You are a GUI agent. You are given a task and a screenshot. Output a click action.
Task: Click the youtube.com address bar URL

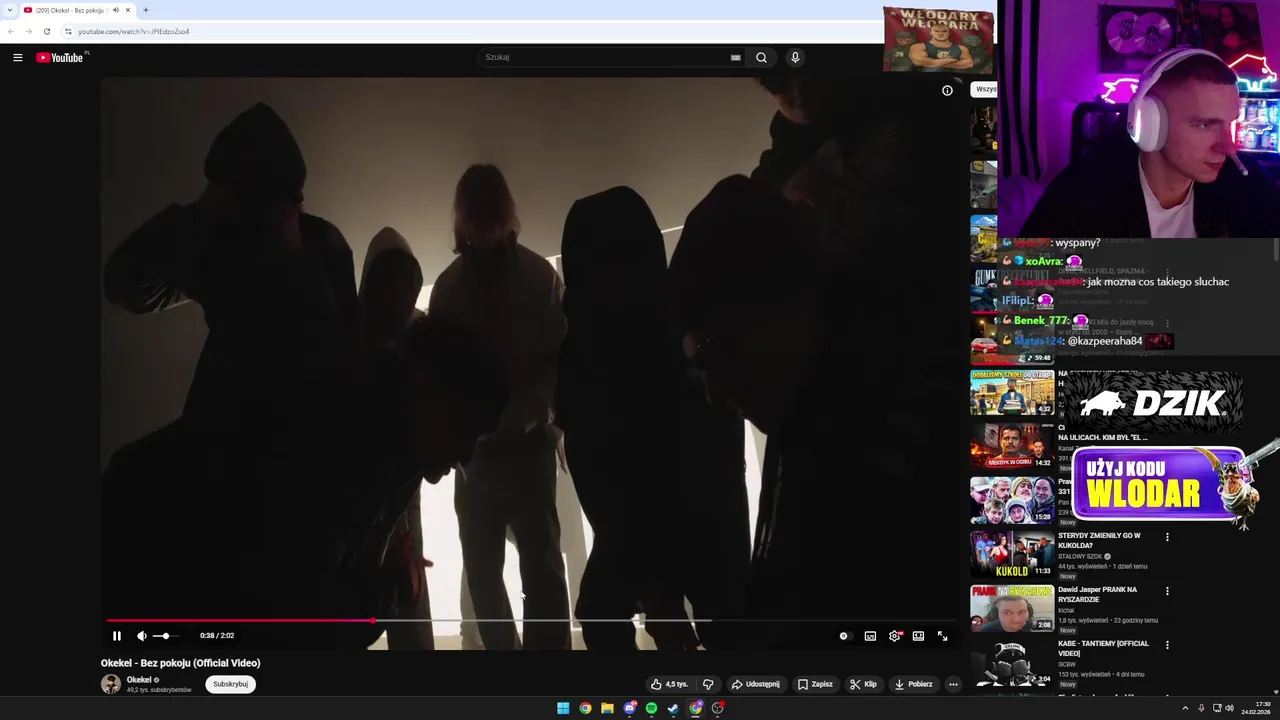133,31
